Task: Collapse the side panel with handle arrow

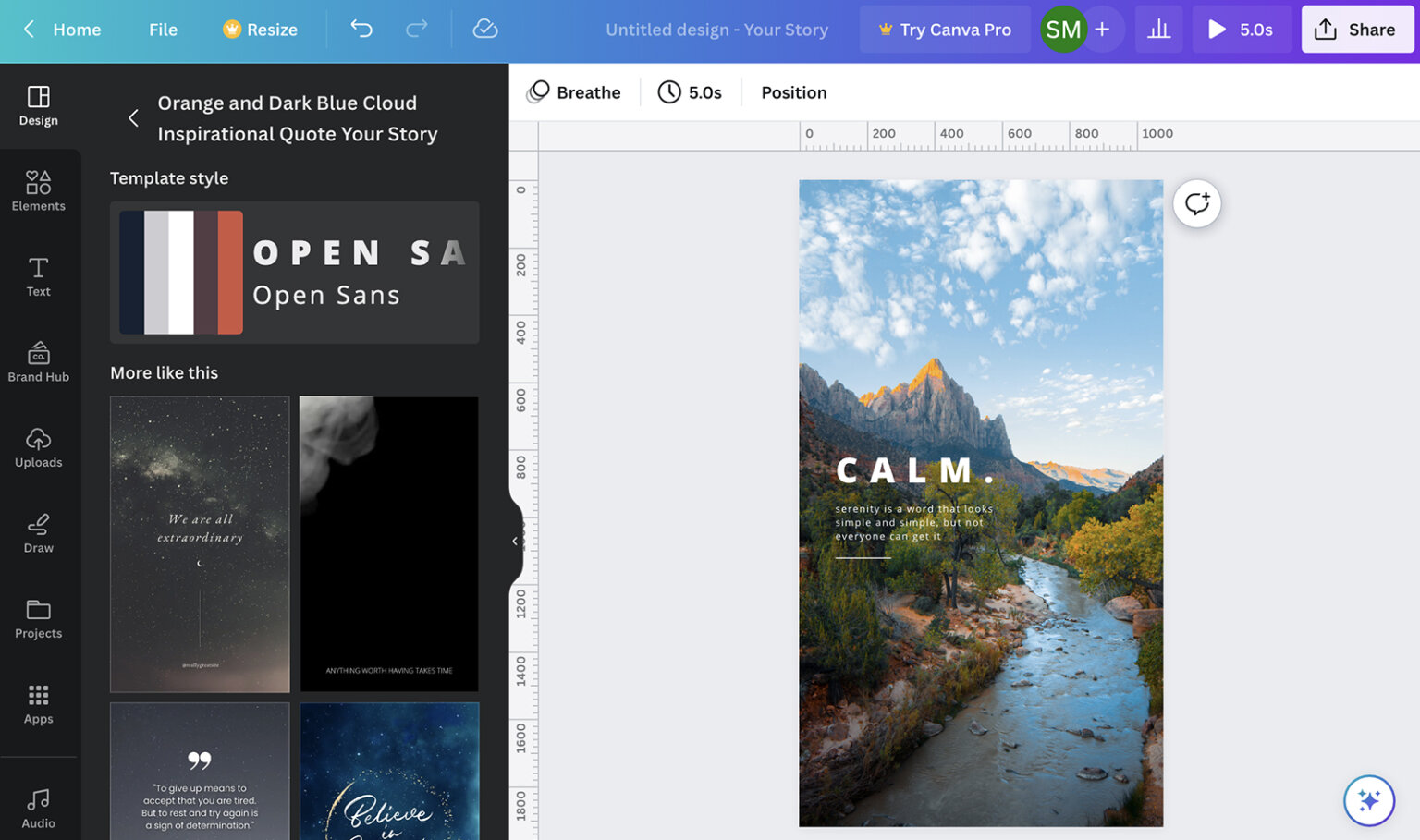Action: point(515,542)
